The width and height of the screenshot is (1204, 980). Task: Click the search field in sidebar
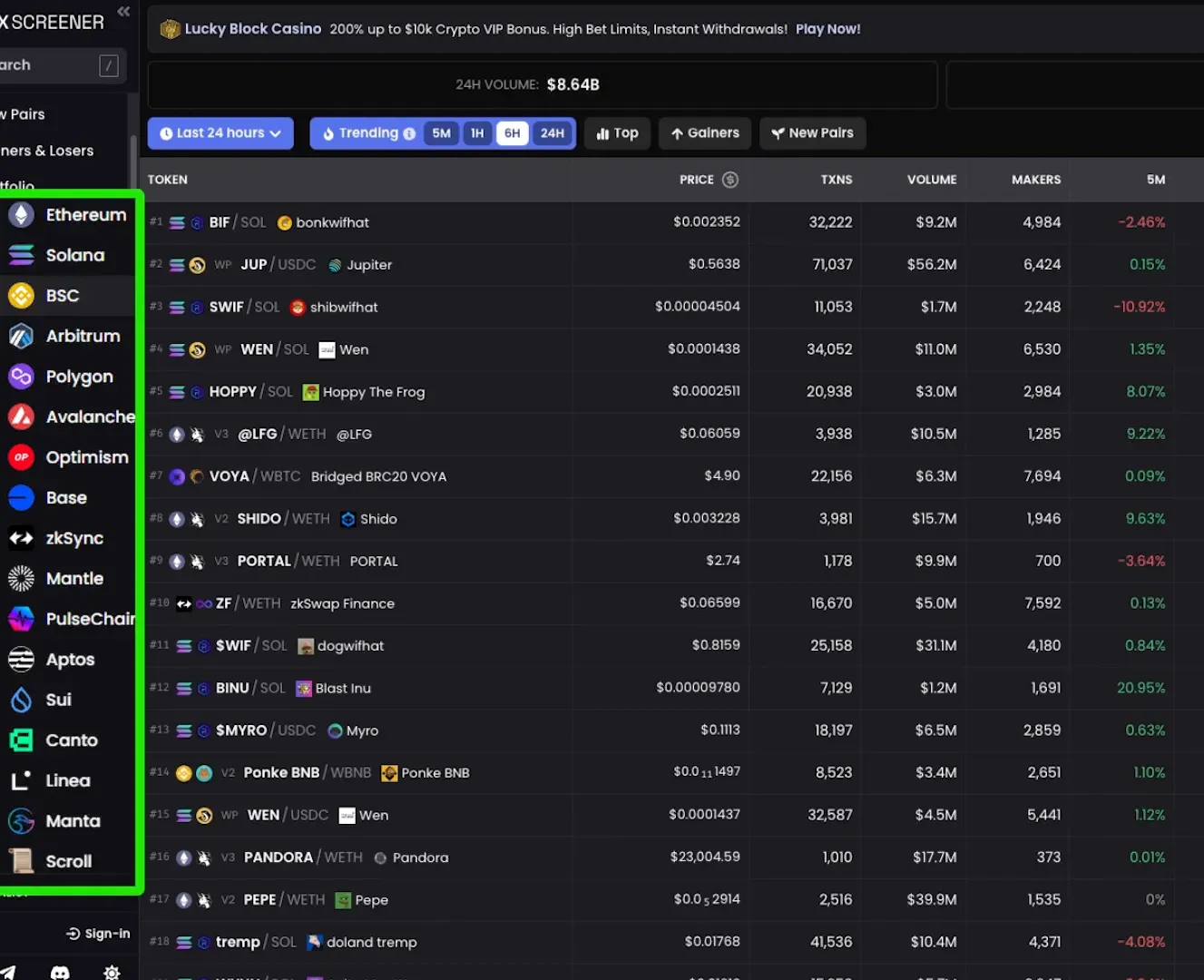62,65
